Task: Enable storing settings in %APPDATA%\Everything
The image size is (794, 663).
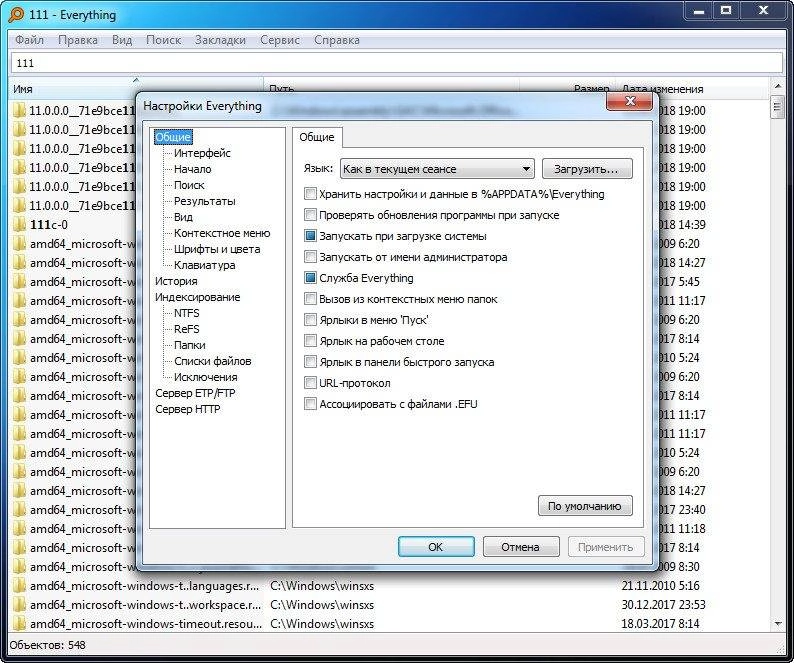Action: 310,194
